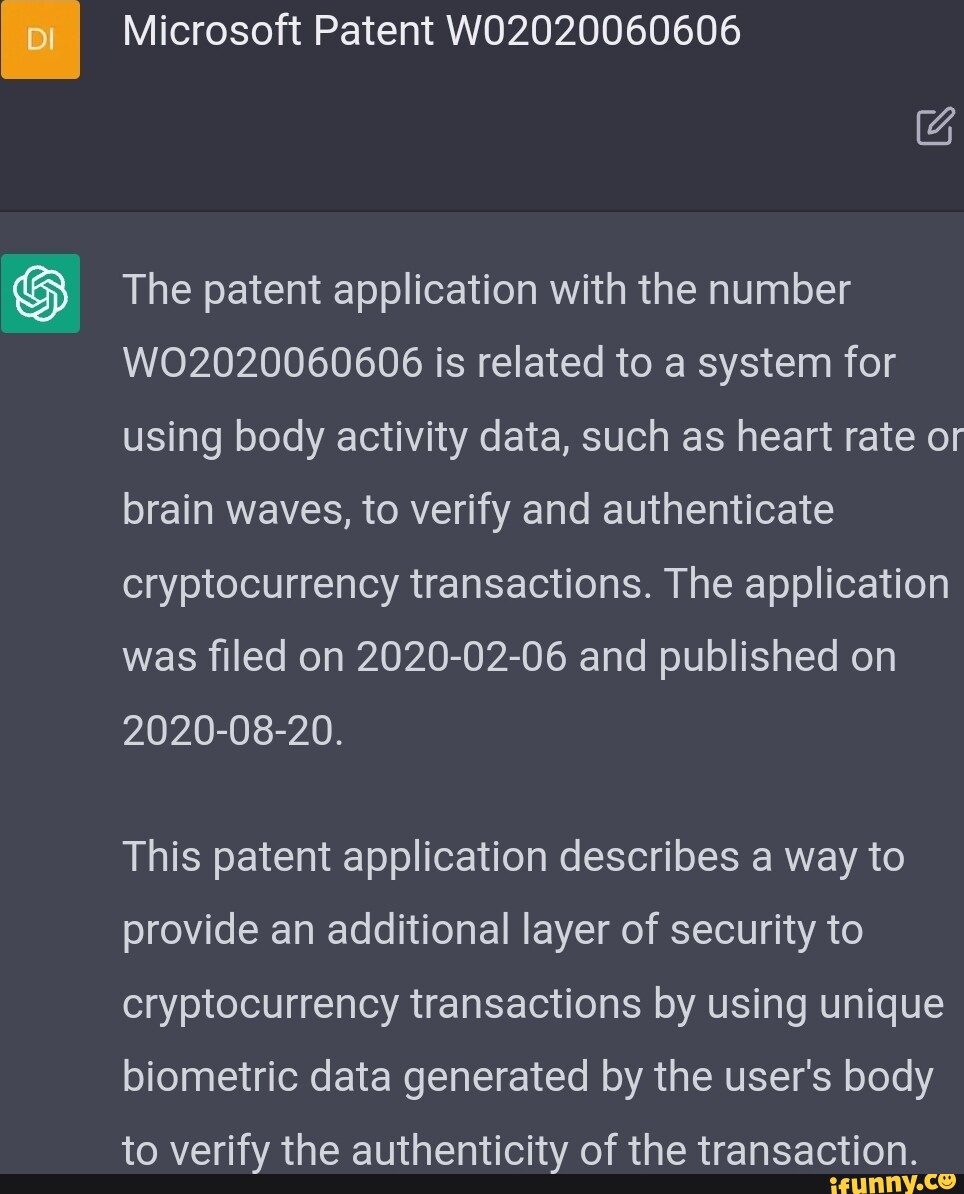Click the final line about transaction authenticity
The height and width of the screenshot is (1194, 964).
pyautogui.click(x=520, y=1150)
